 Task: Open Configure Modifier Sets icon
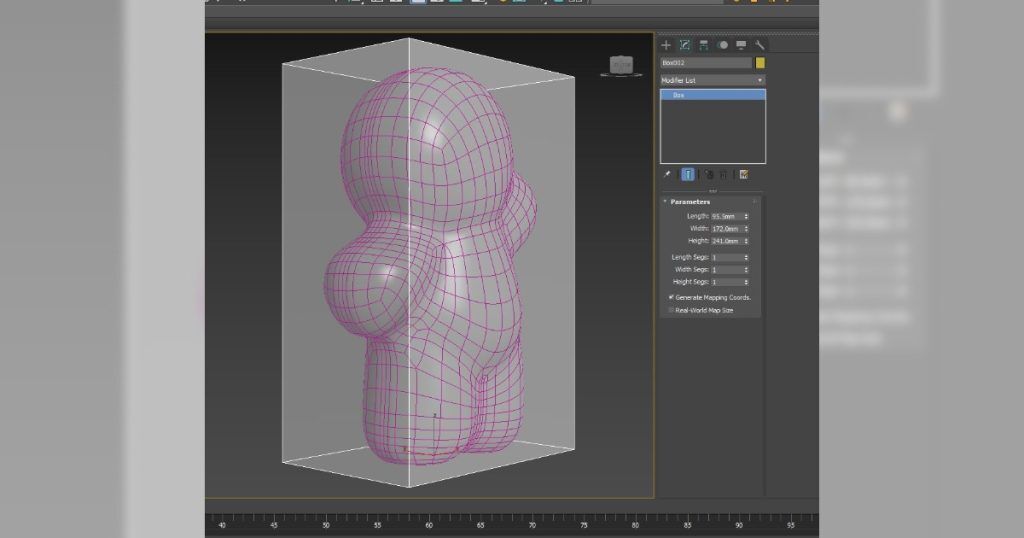pos(743,174)
